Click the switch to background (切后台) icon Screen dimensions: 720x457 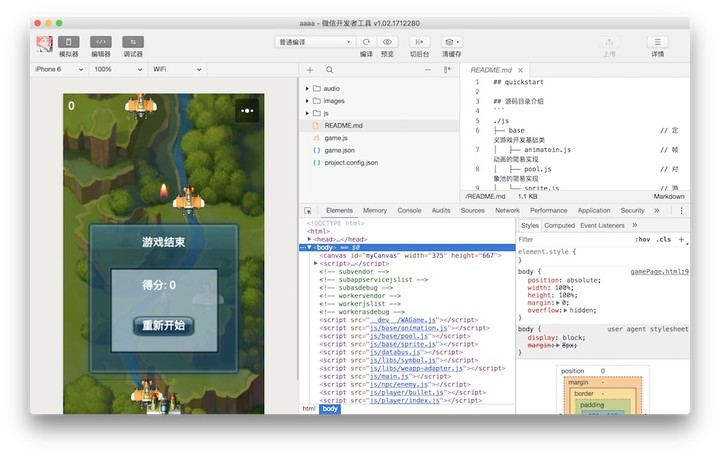coord(419,42)
